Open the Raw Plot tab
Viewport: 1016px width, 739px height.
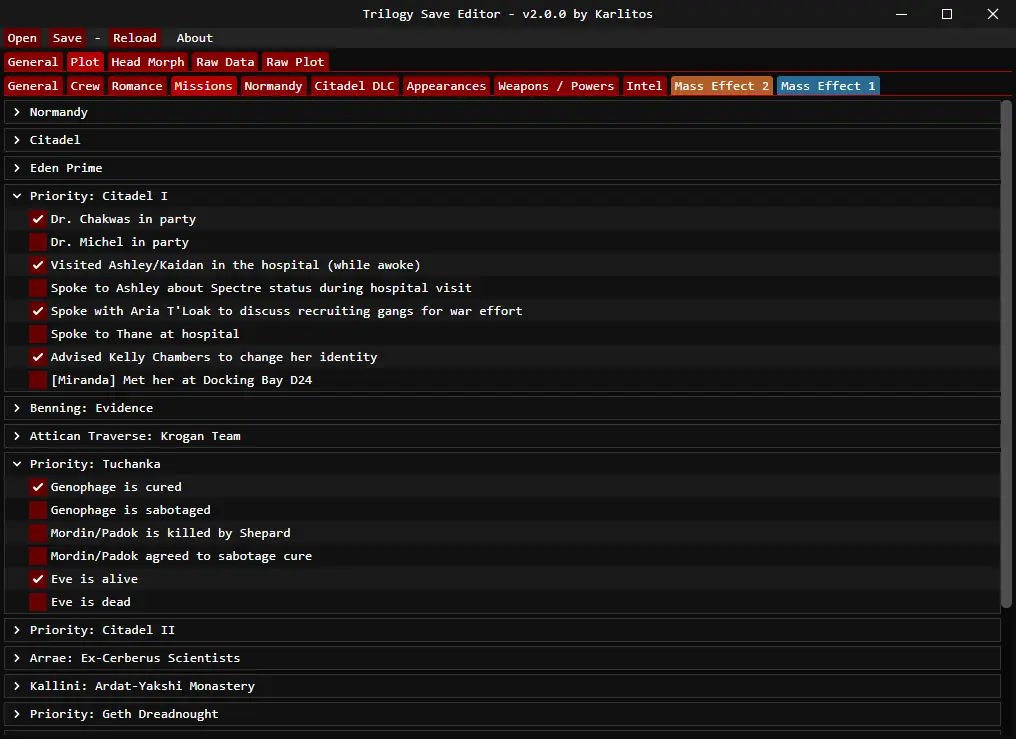pyautogui.click(x=295, y=62)
